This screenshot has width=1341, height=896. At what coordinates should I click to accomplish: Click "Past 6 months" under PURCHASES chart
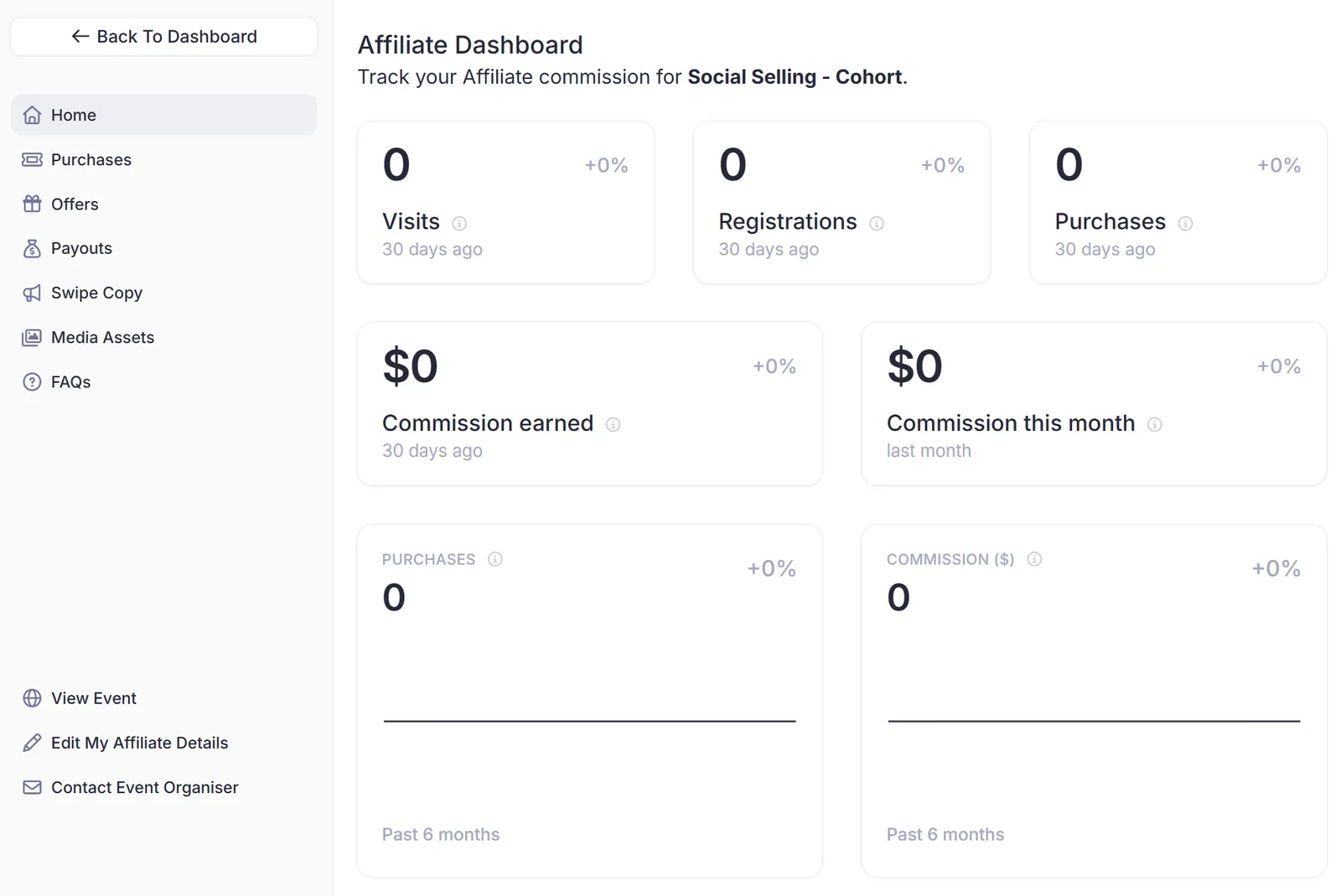coord(441,835)
